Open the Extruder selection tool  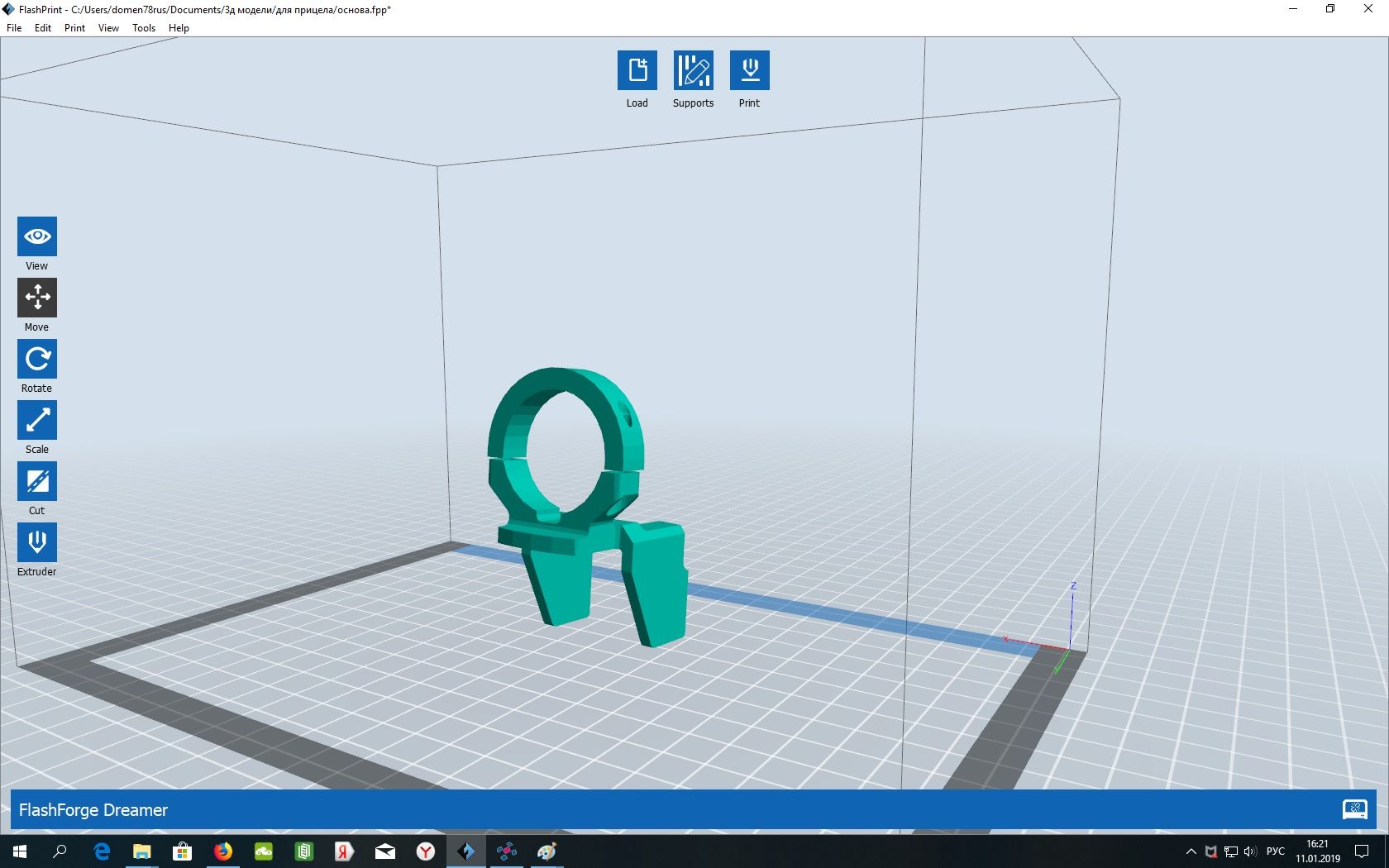click(37, 542)
